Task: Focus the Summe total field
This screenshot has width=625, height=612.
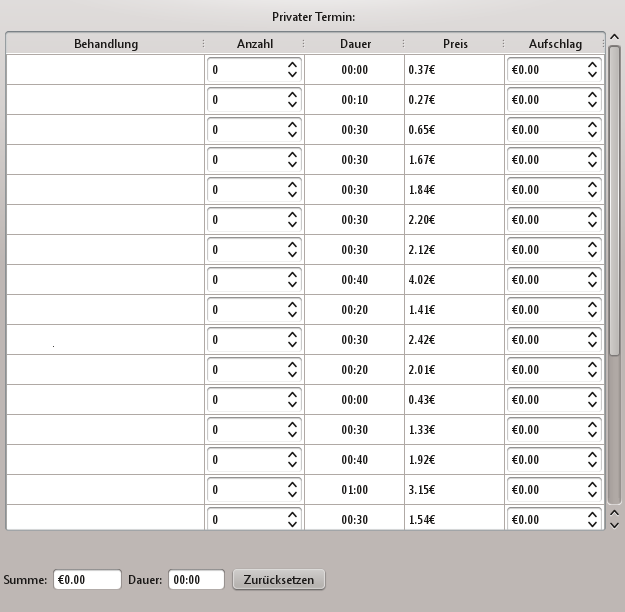Action: 87,579
